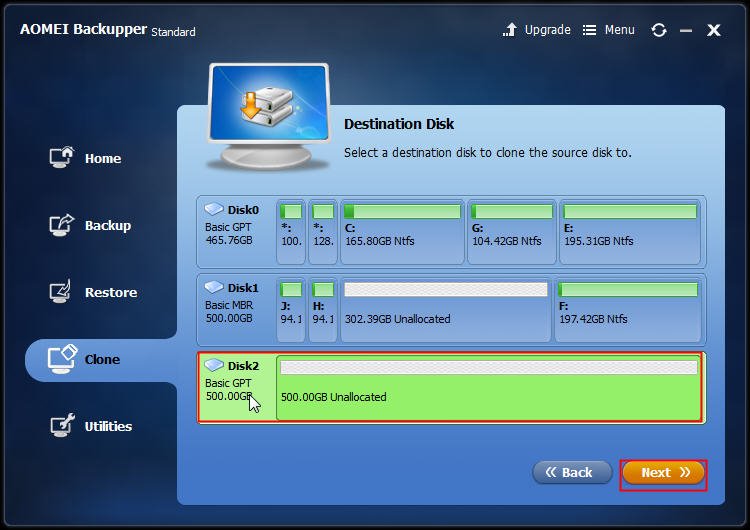The height and width of the screenshot is (530, 750).
Task: Click the C: 165.80GB Ntfs partition
Action: (402, 231)
